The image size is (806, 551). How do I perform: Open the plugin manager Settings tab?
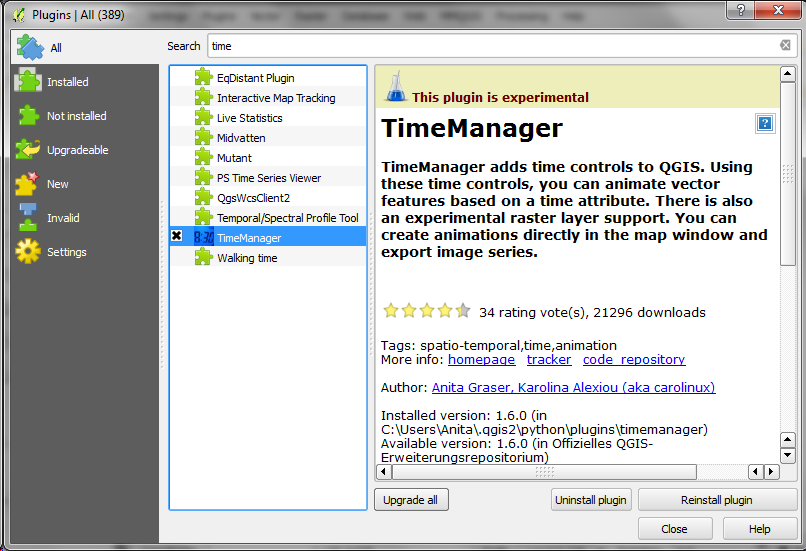(x=66, y=252)
